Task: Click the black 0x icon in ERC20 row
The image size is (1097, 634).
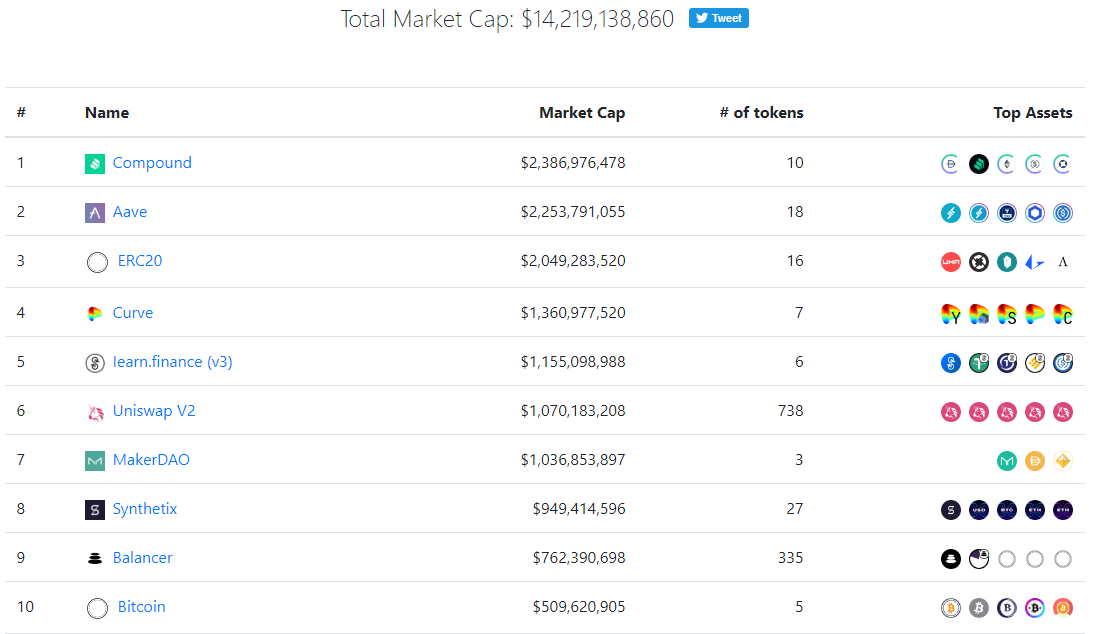Action: [x=979, y=262]
